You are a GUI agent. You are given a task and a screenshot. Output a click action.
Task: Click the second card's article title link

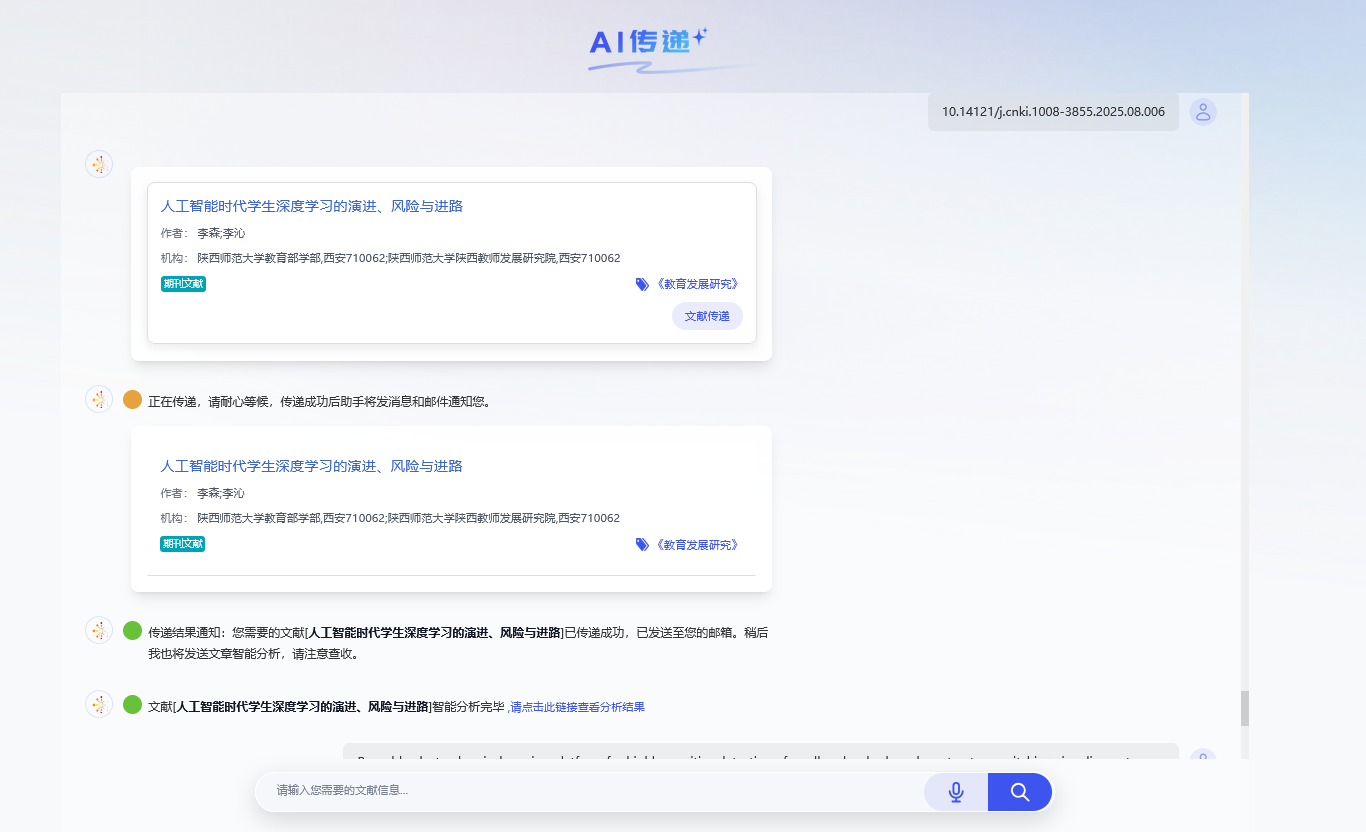coord(312,465)
